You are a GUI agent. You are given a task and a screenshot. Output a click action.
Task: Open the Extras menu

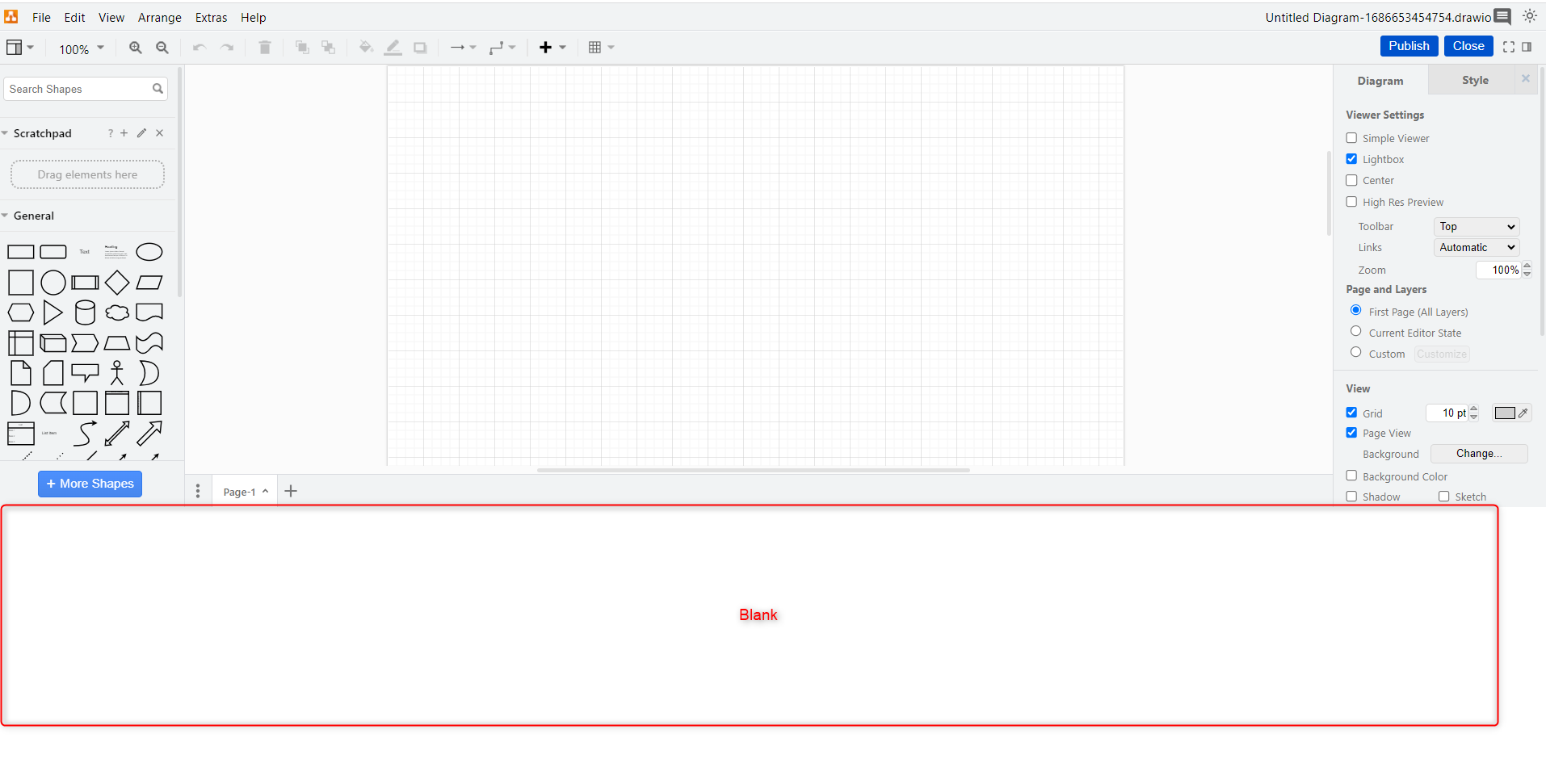click(212, 17)
